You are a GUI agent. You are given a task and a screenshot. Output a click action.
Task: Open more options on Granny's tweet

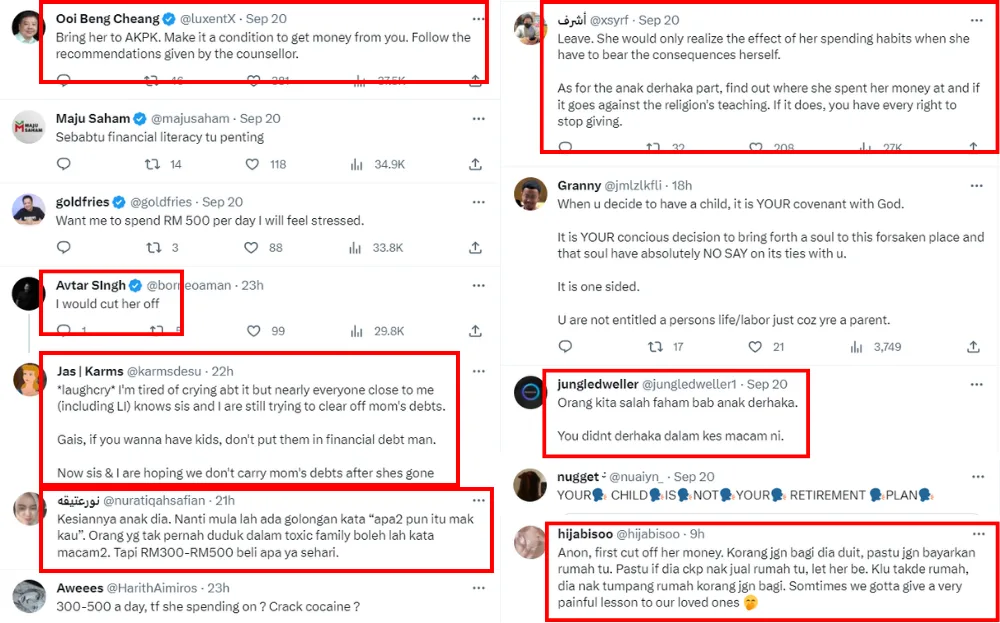[x=975, y=185]
